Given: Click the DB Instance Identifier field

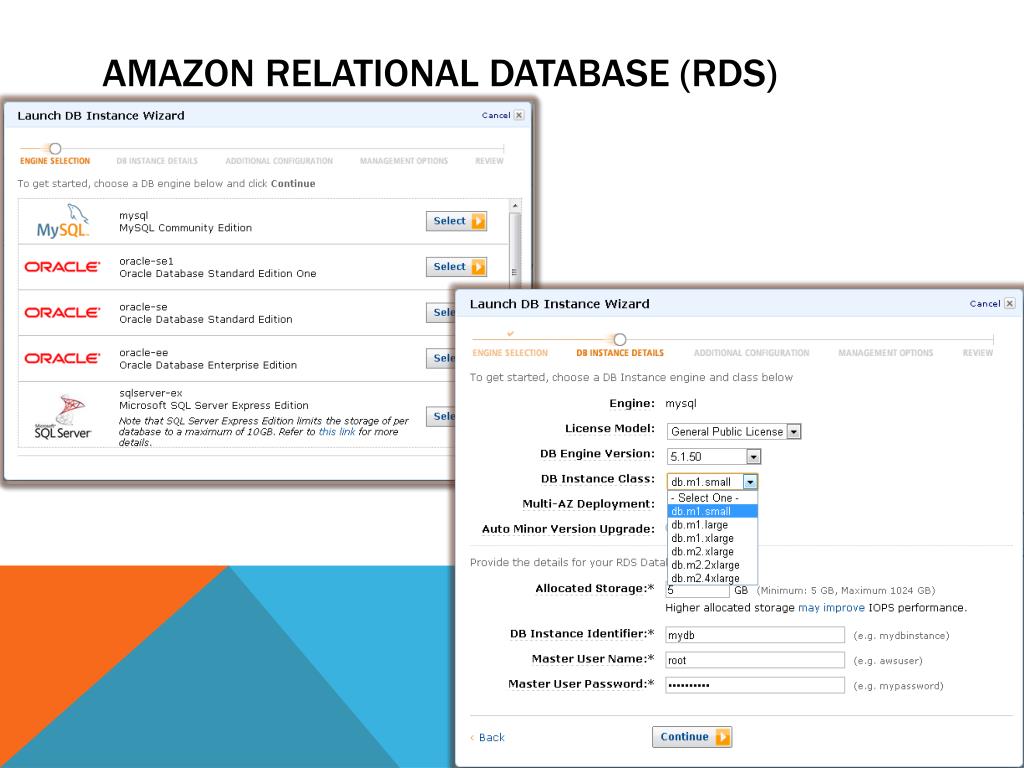Looking at the screenshot, I should pos(755,635).
